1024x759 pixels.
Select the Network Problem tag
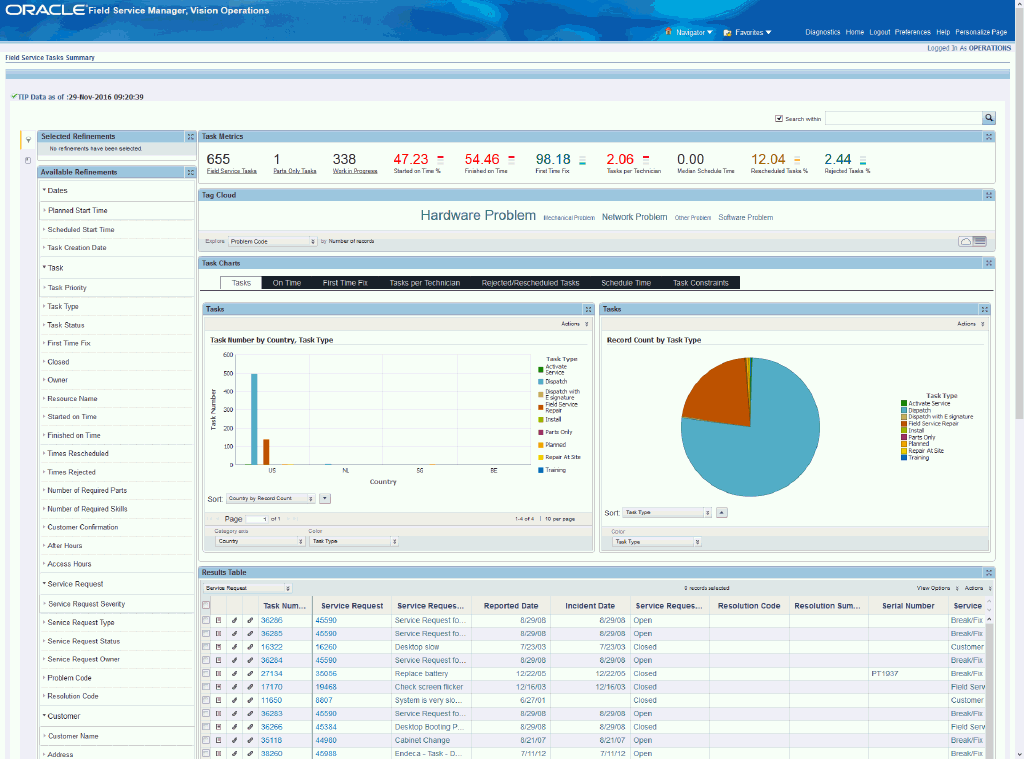pyautogui.click(x=634, y=217)
